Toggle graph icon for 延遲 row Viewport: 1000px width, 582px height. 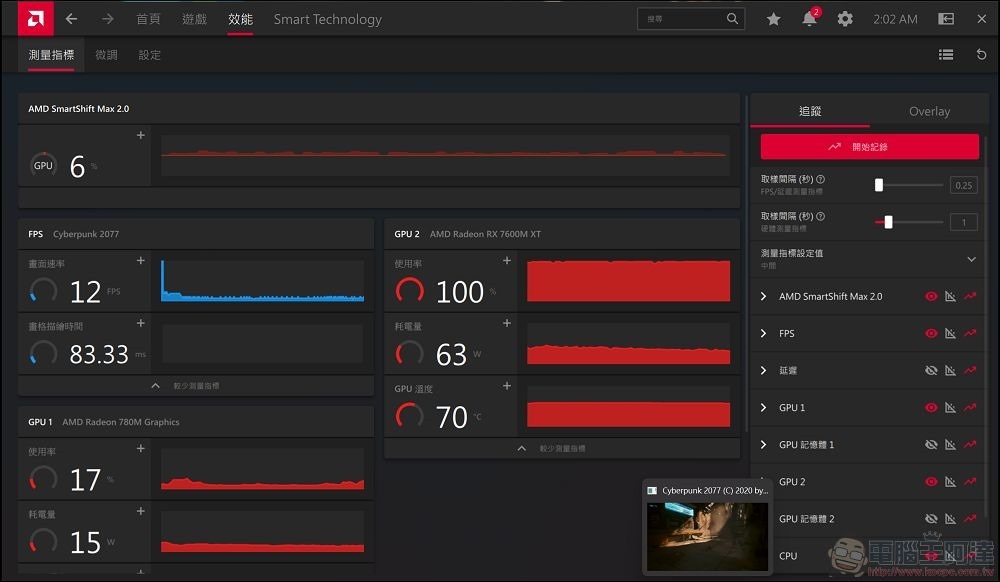(x=950, y=370)
